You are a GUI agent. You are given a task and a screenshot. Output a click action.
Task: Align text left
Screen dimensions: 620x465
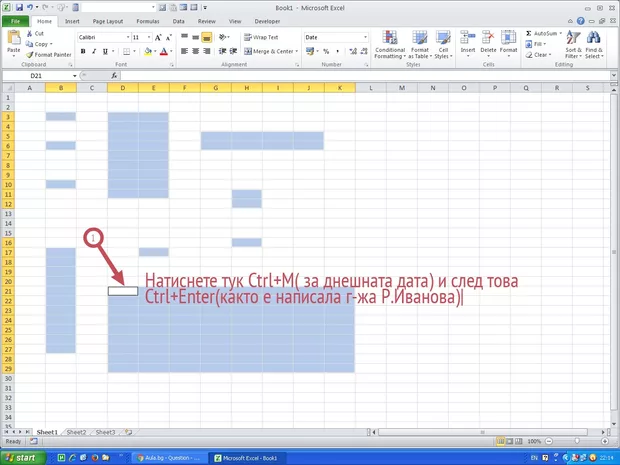coord(185,51)
